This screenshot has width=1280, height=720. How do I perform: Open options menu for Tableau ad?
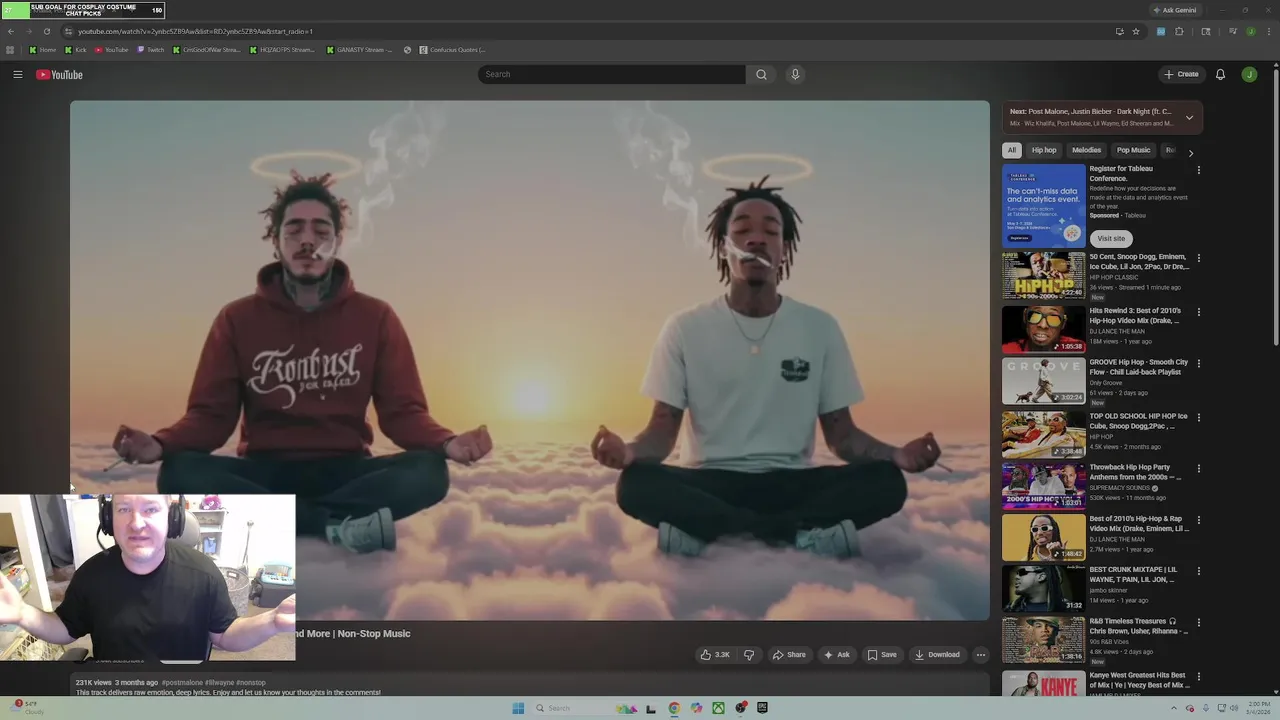[x=1198, y=170]
